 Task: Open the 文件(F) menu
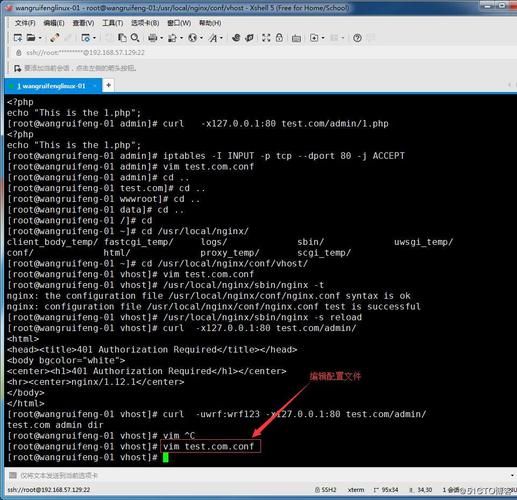click(x=25, y=23)
